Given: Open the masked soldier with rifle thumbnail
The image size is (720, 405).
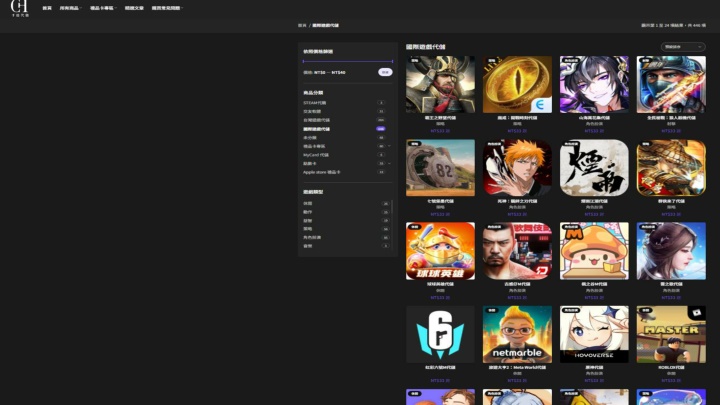Looking at the screenshot, I should pos(671,84).
